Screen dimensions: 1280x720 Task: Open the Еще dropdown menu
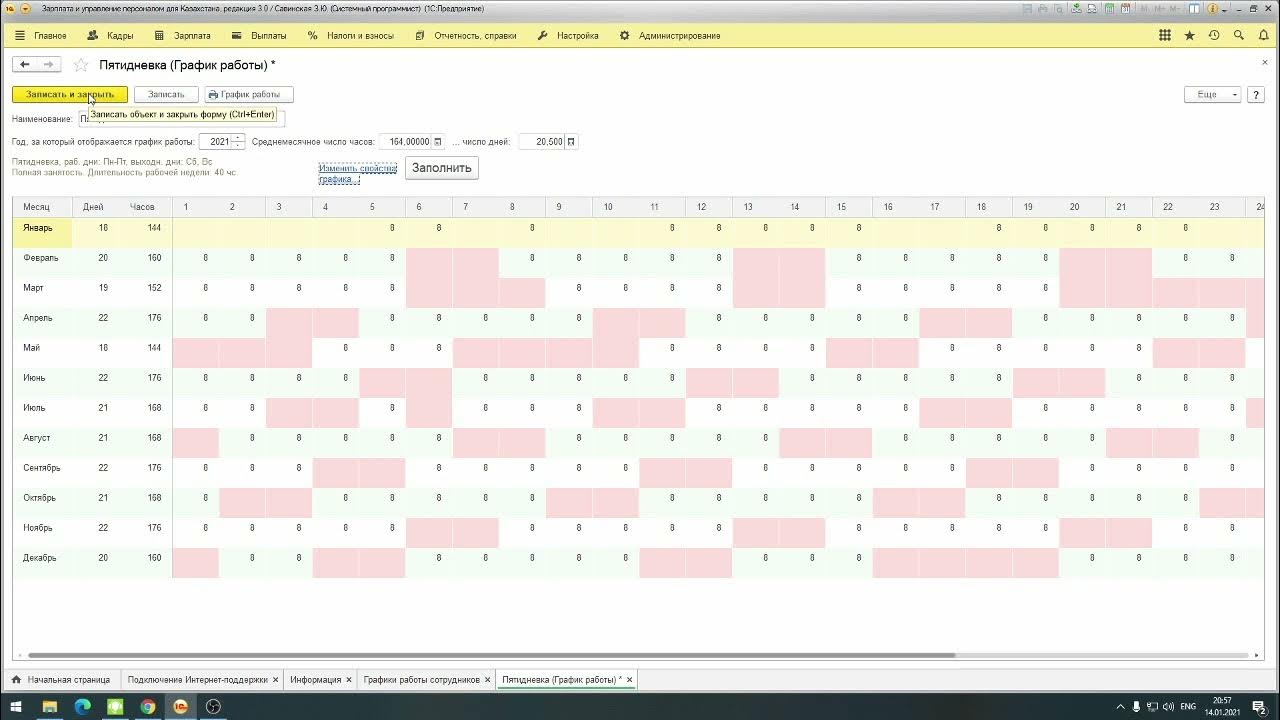pyautogui.click(x=1212, y=94)
